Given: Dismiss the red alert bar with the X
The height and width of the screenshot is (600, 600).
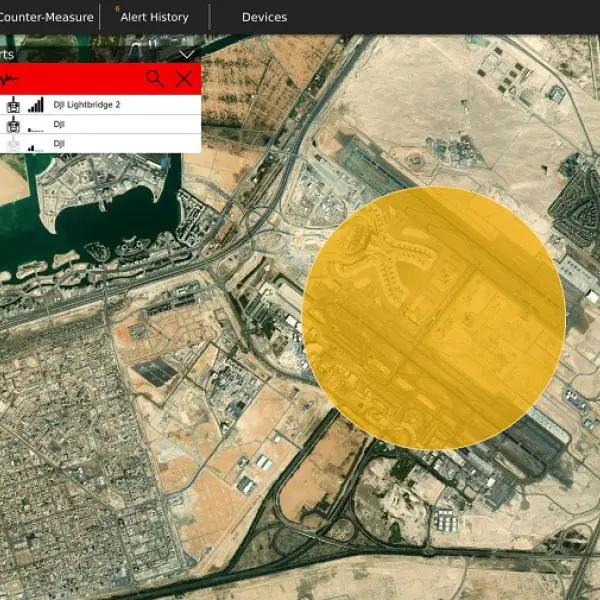Looking at the screenshot, I should [x=184, y=78].
